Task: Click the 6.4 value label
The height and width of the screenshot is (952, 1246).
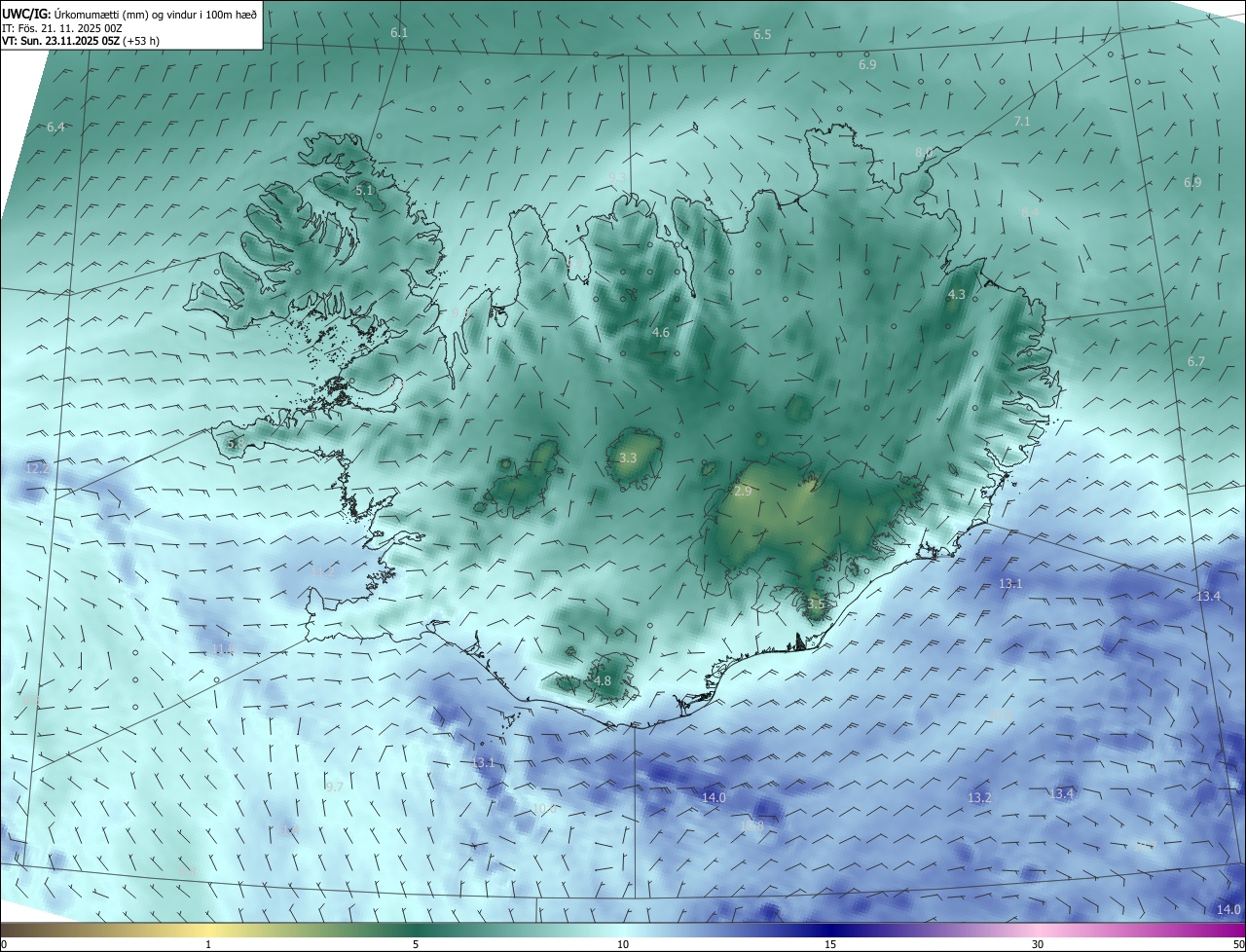Action: 55,128
